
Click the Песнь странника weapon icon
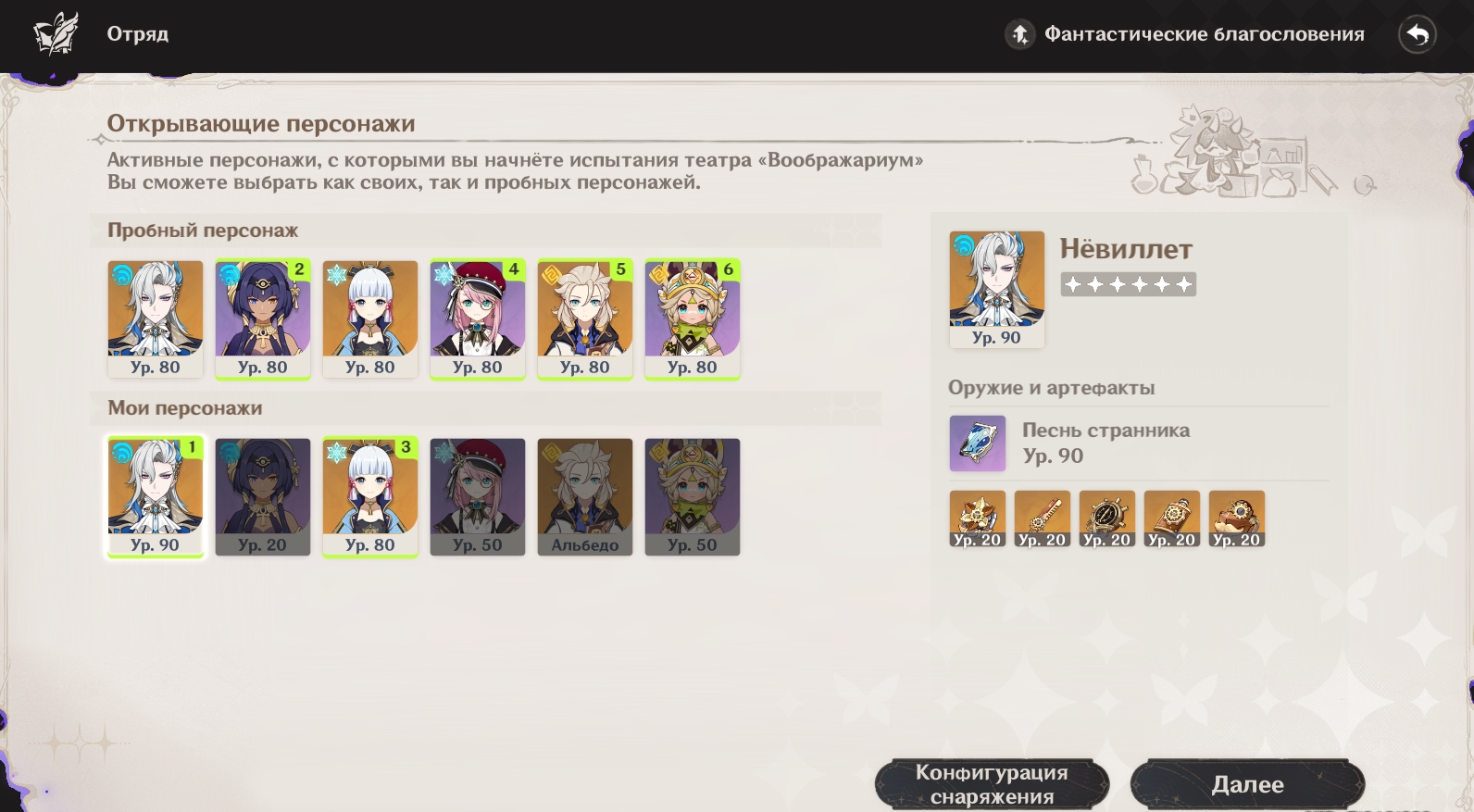(x=977, y=443)
